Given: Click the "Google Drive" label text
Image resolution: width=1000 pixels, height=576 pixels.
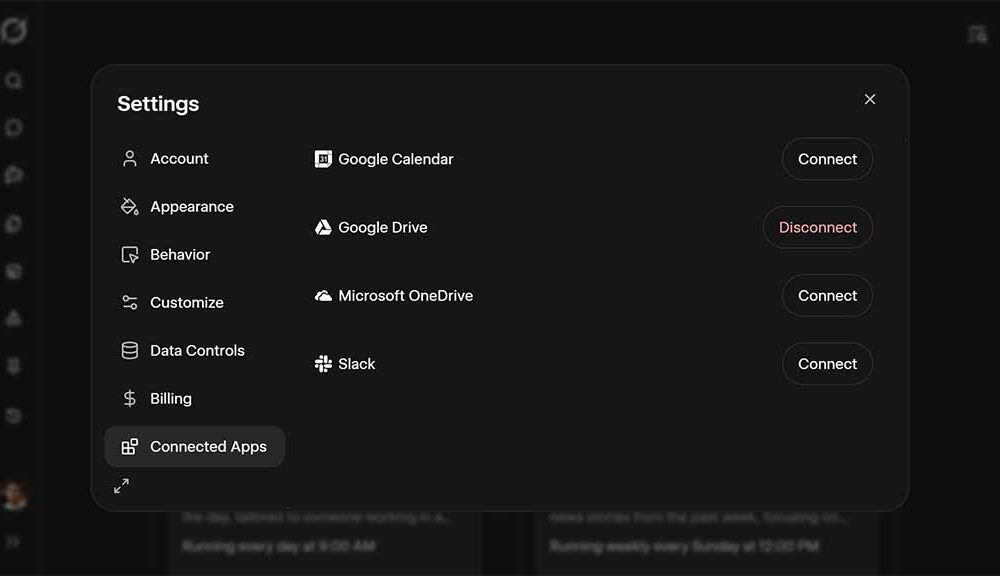Looking at the screenshot, I should pyautogui.click(x=383, y=227).
